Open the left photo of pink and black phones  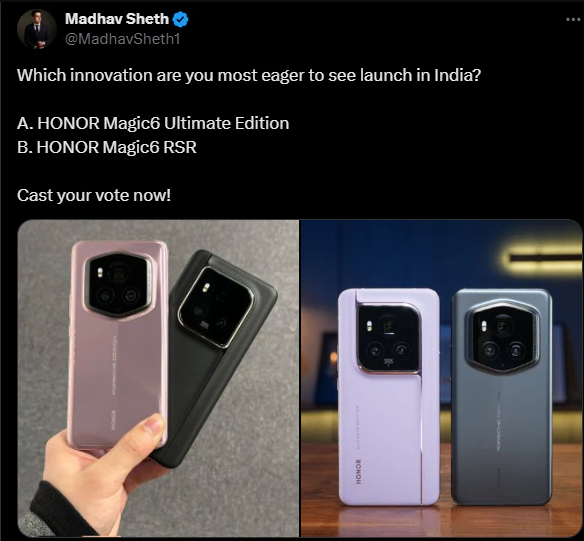coord(158,378)
